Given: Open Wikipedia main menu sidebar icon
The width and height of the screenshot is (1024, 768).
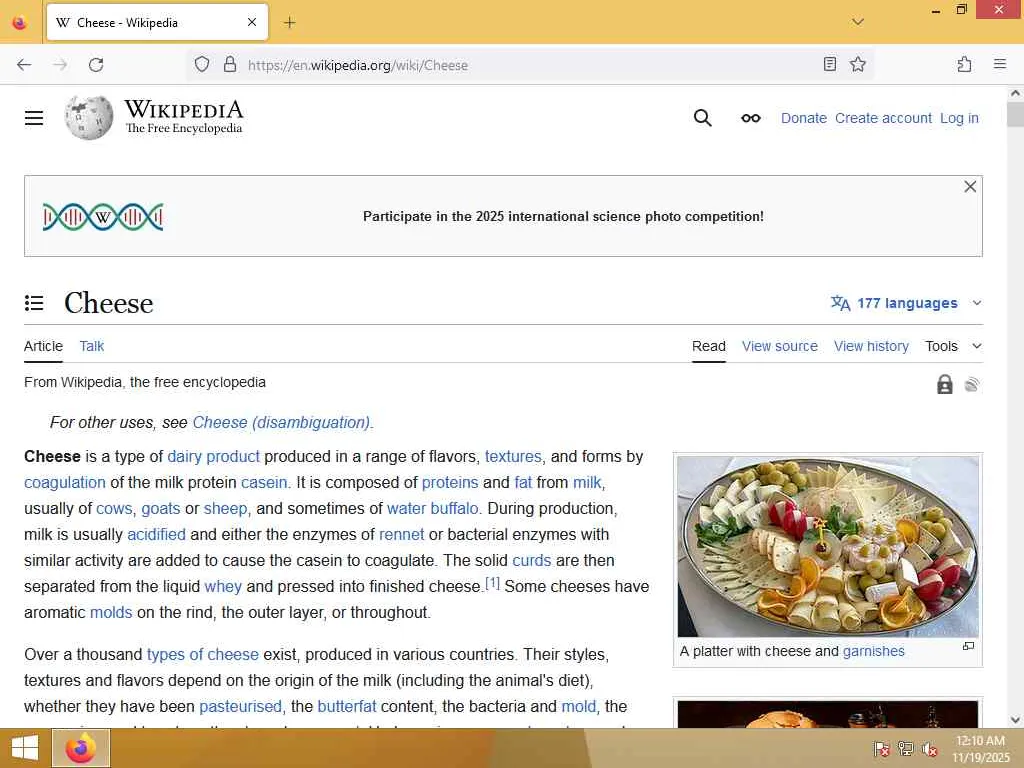Looking at the screenshot, I should (x=34, y=118).
